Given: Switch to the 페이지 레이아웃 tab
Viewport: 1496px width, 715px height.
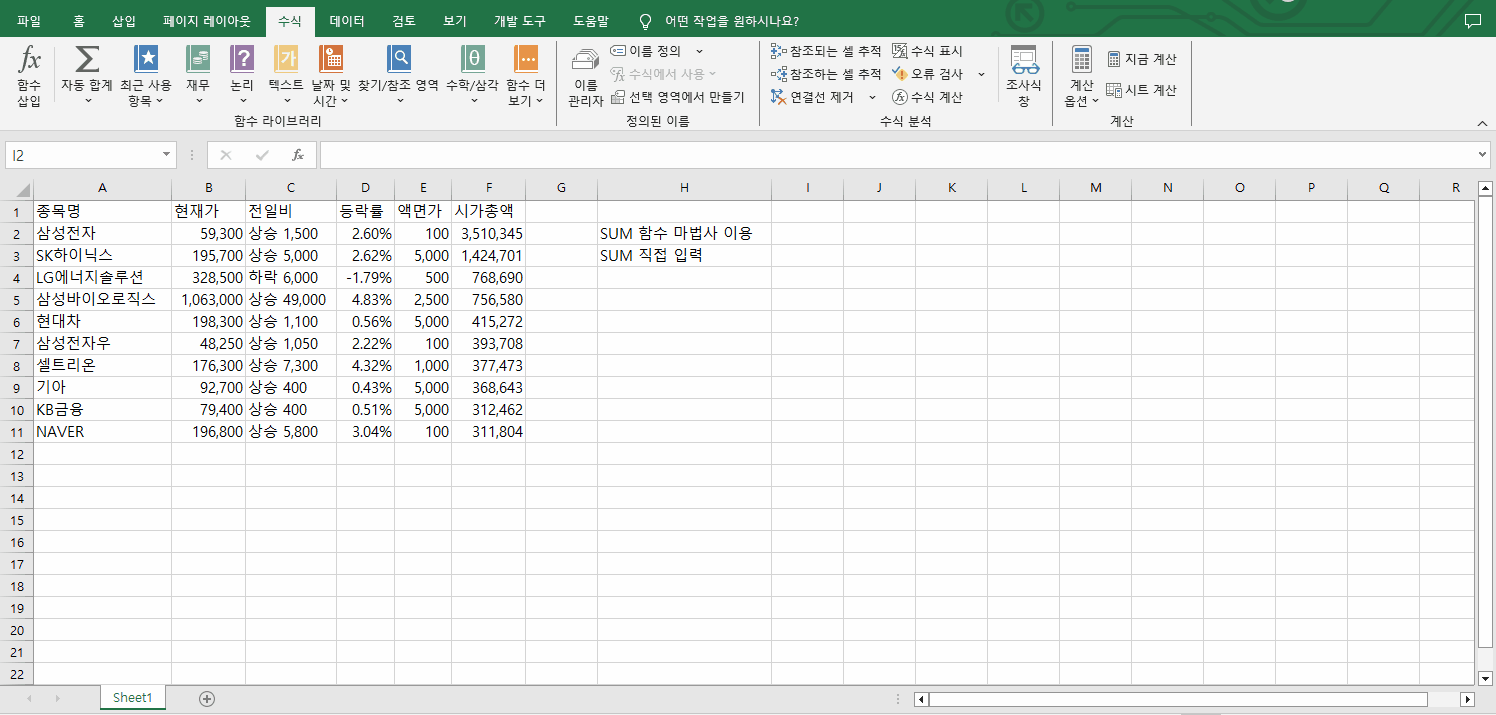Looking at the screenshot, I should pos(207,21).
